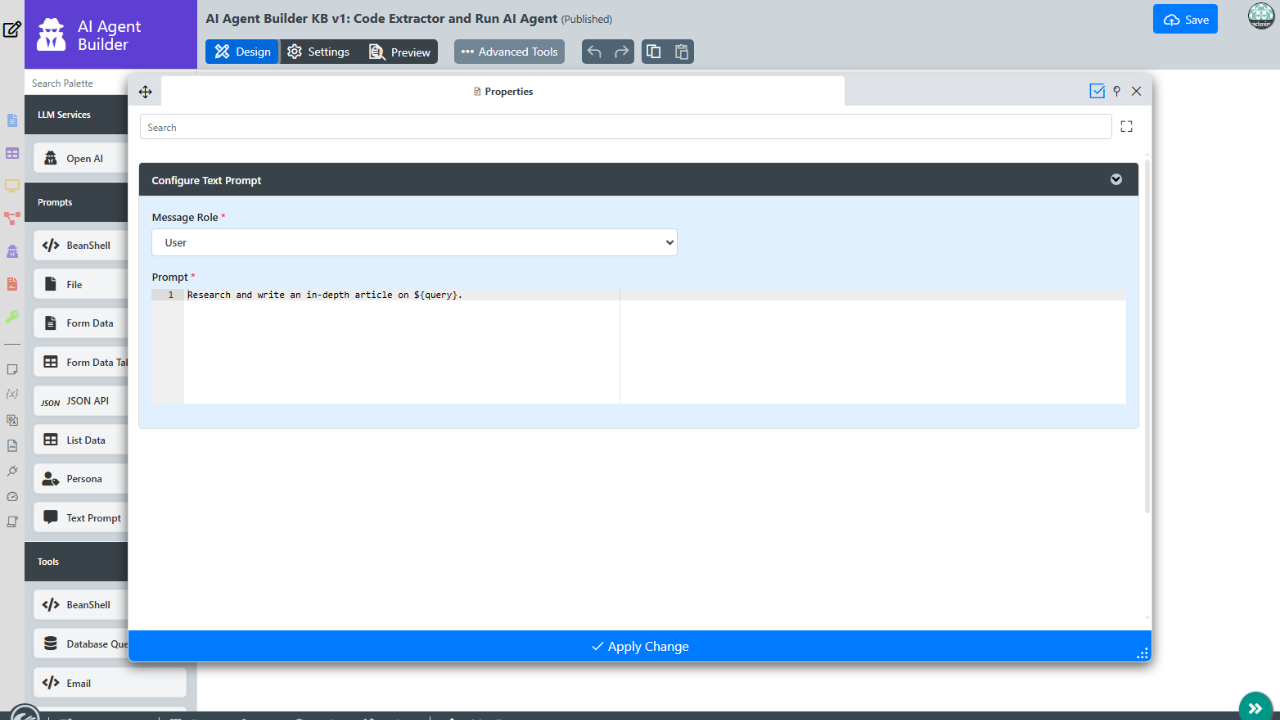Screen dimensions: 1280x720
Task: Open the Message Role dropdown
Action: point(414,243)
